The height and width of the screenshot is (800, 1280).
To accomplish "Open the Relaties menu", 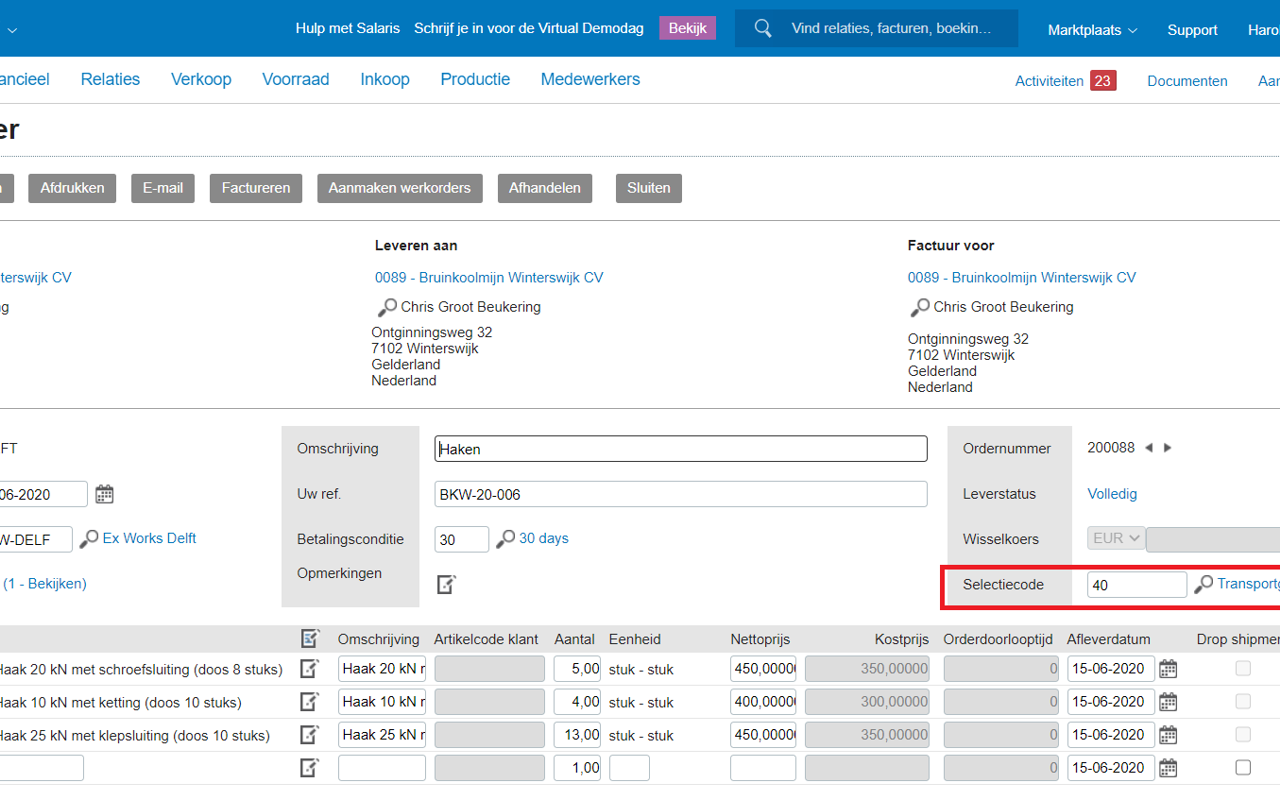I will click(x=110, y=79).
